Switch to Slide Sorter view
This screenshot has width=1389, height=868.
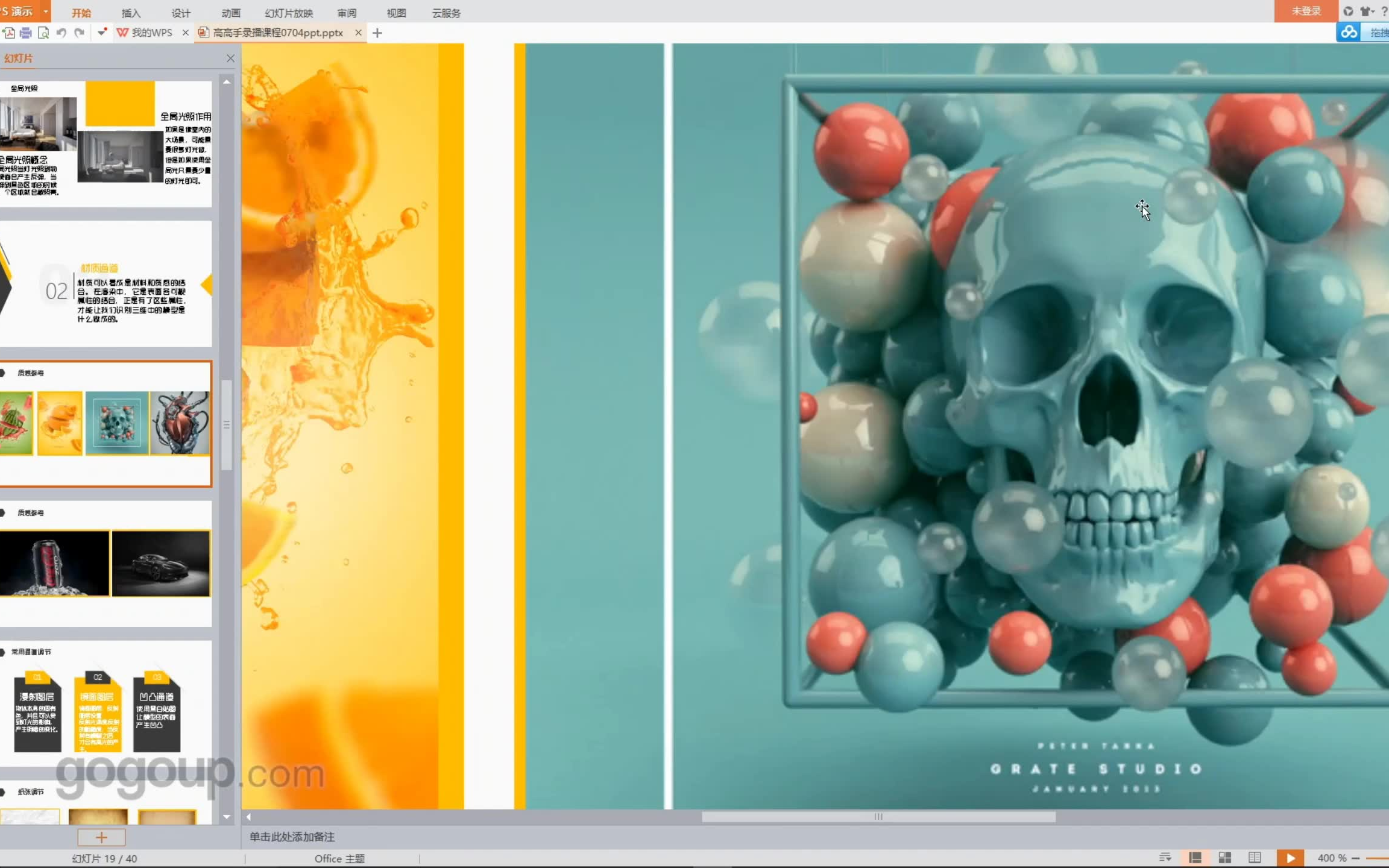1224,857
